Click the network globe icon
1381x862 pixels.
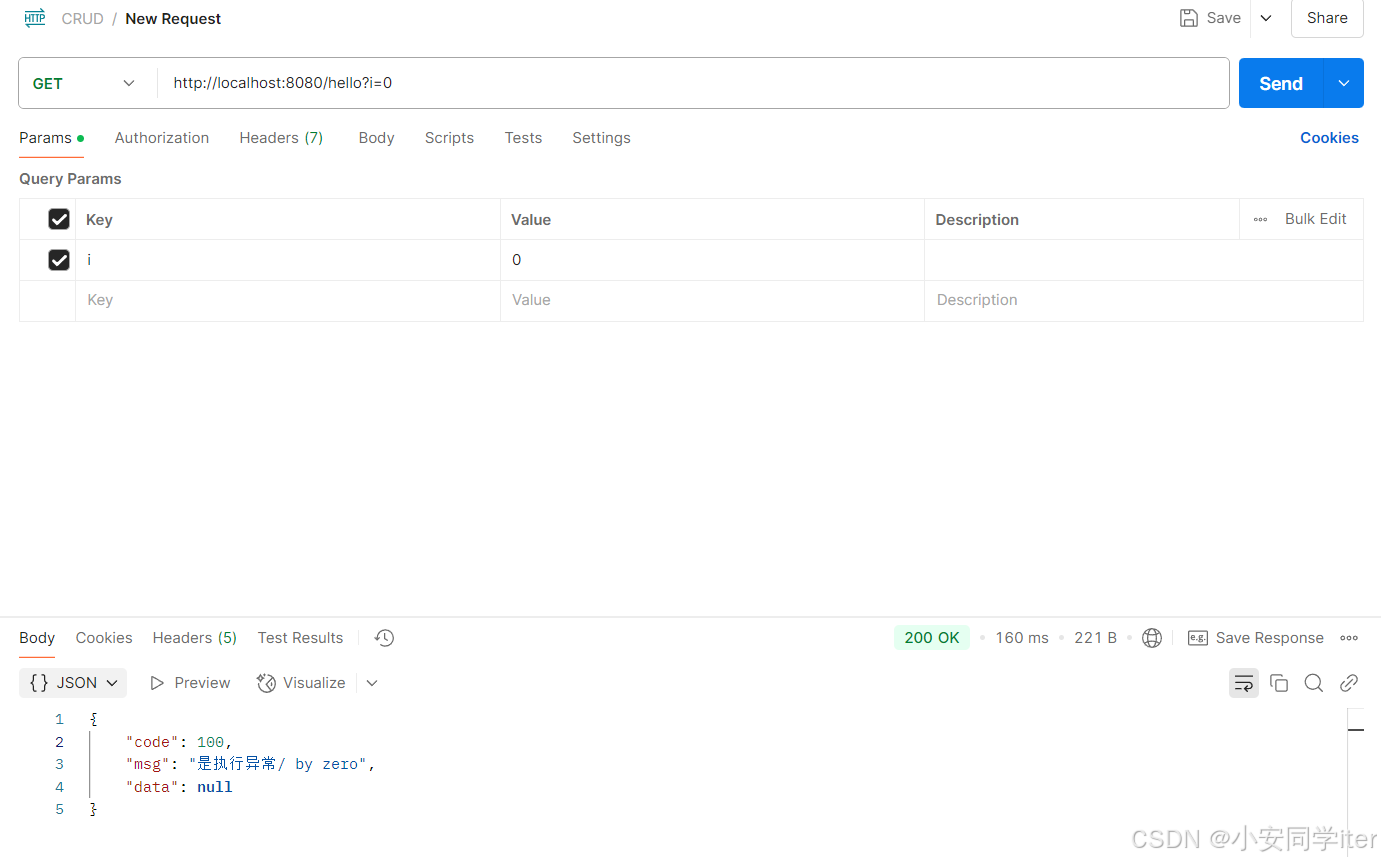[x=1152, y=638]
